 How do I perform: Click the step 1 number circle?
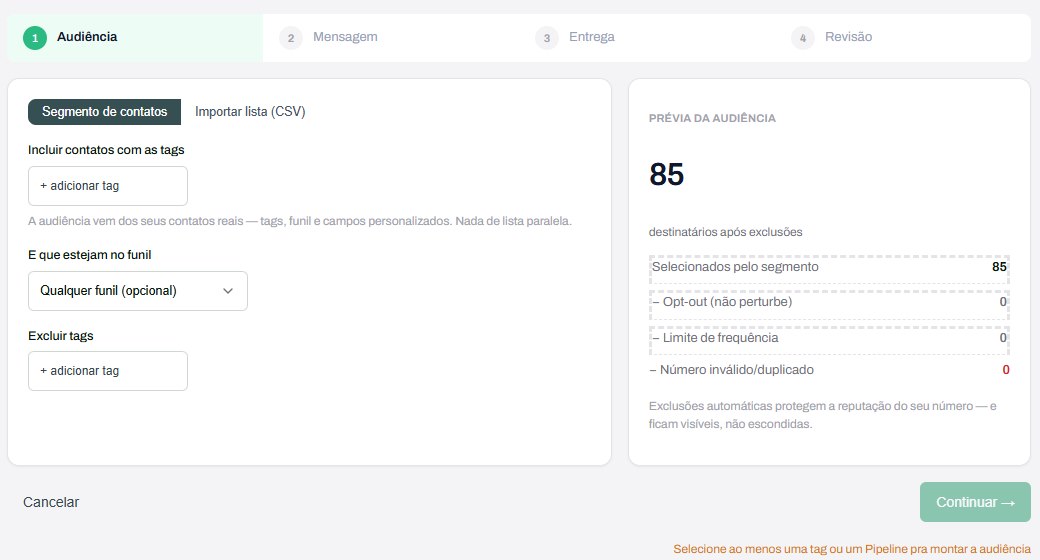click(35, 38)
